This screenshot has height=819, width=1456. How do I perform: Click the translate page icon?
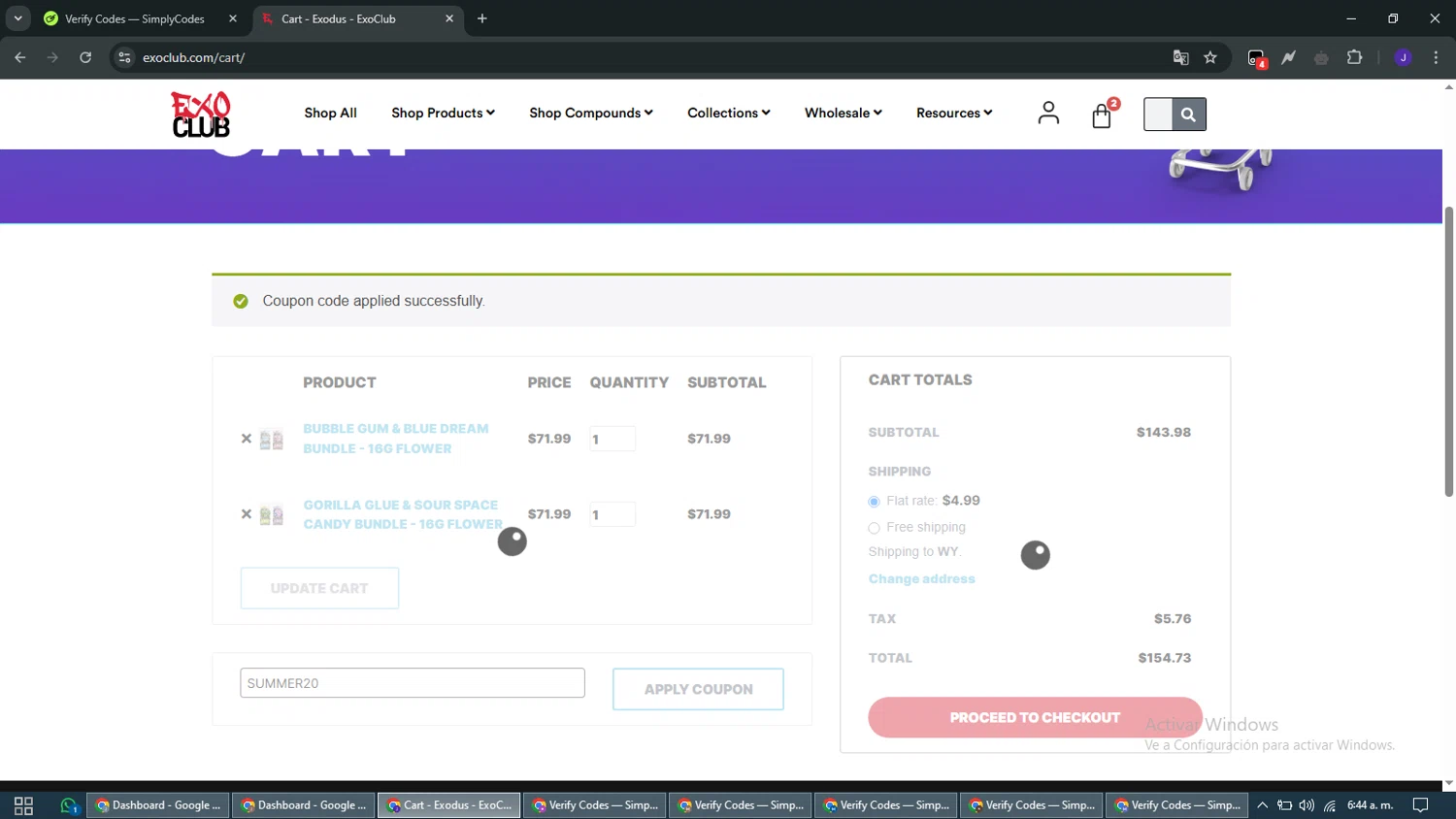coord(1180,57)
